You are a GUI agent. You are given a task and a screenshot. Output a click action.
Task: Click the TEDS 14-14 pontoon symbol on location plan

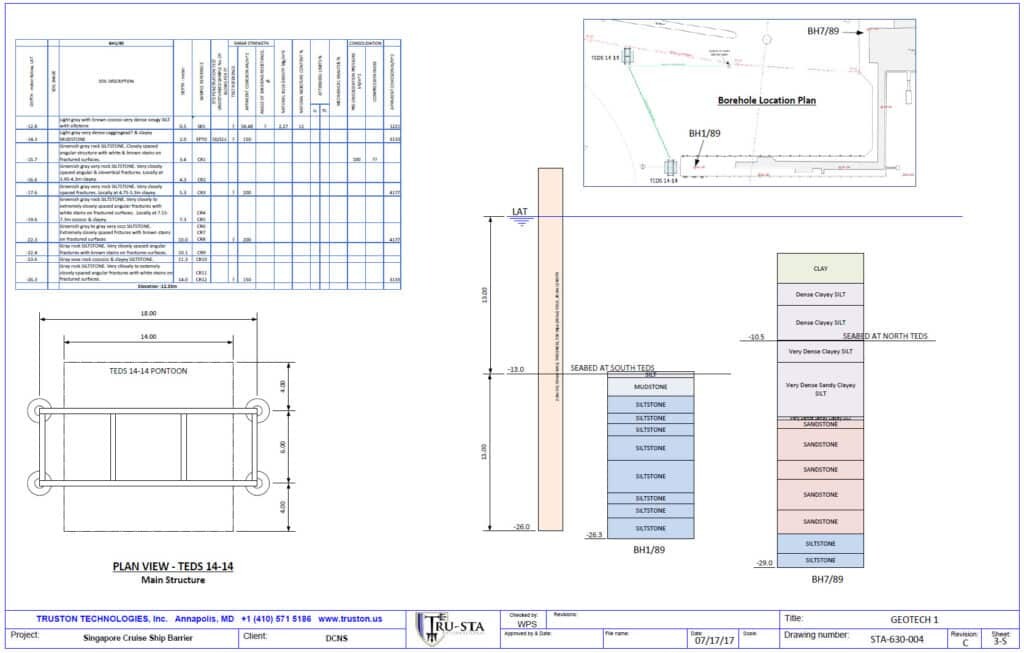click(630, 56)
